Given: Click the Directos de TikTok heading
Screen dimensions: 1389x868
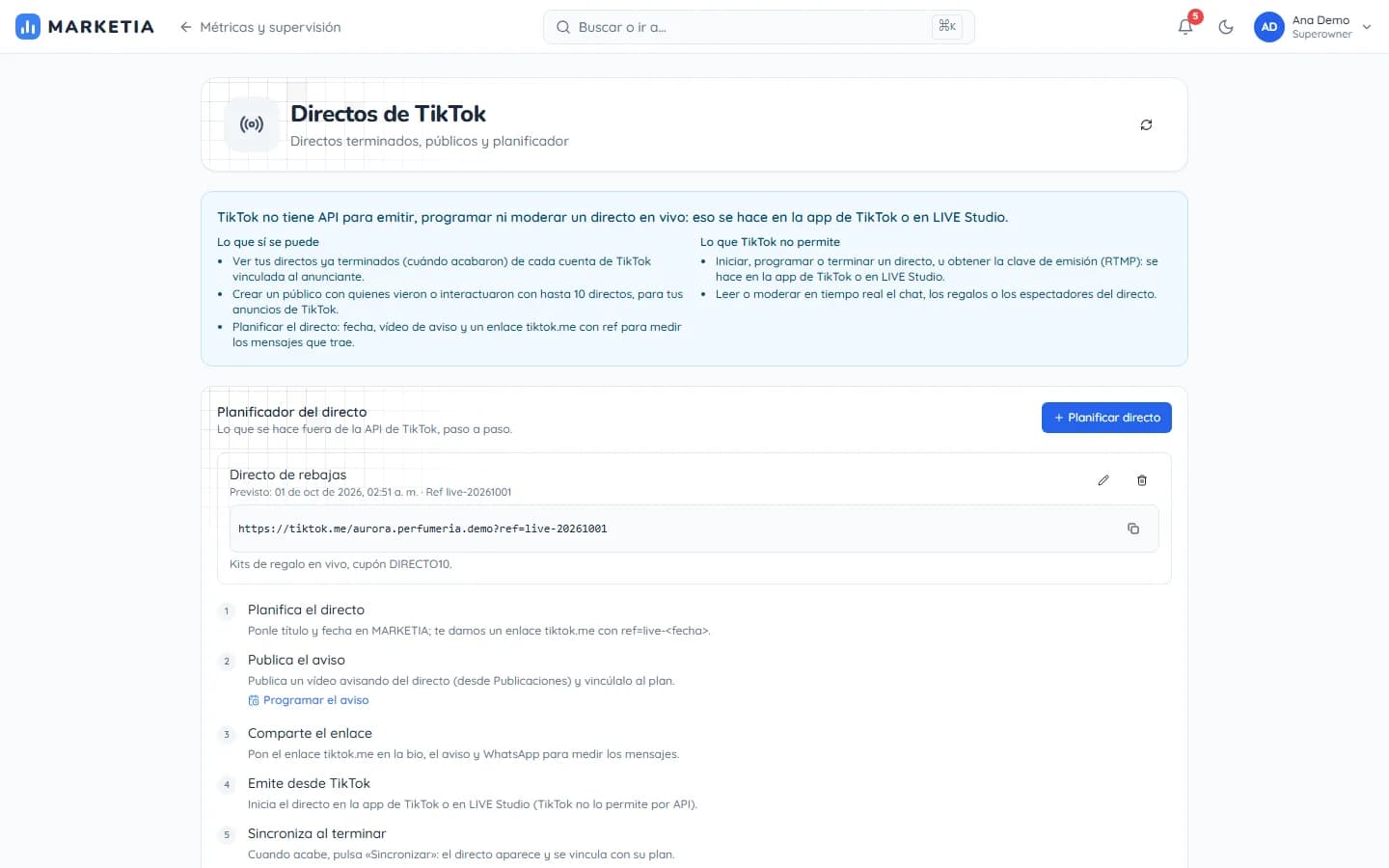Looking at the screenshot, I should click(388, 114).
